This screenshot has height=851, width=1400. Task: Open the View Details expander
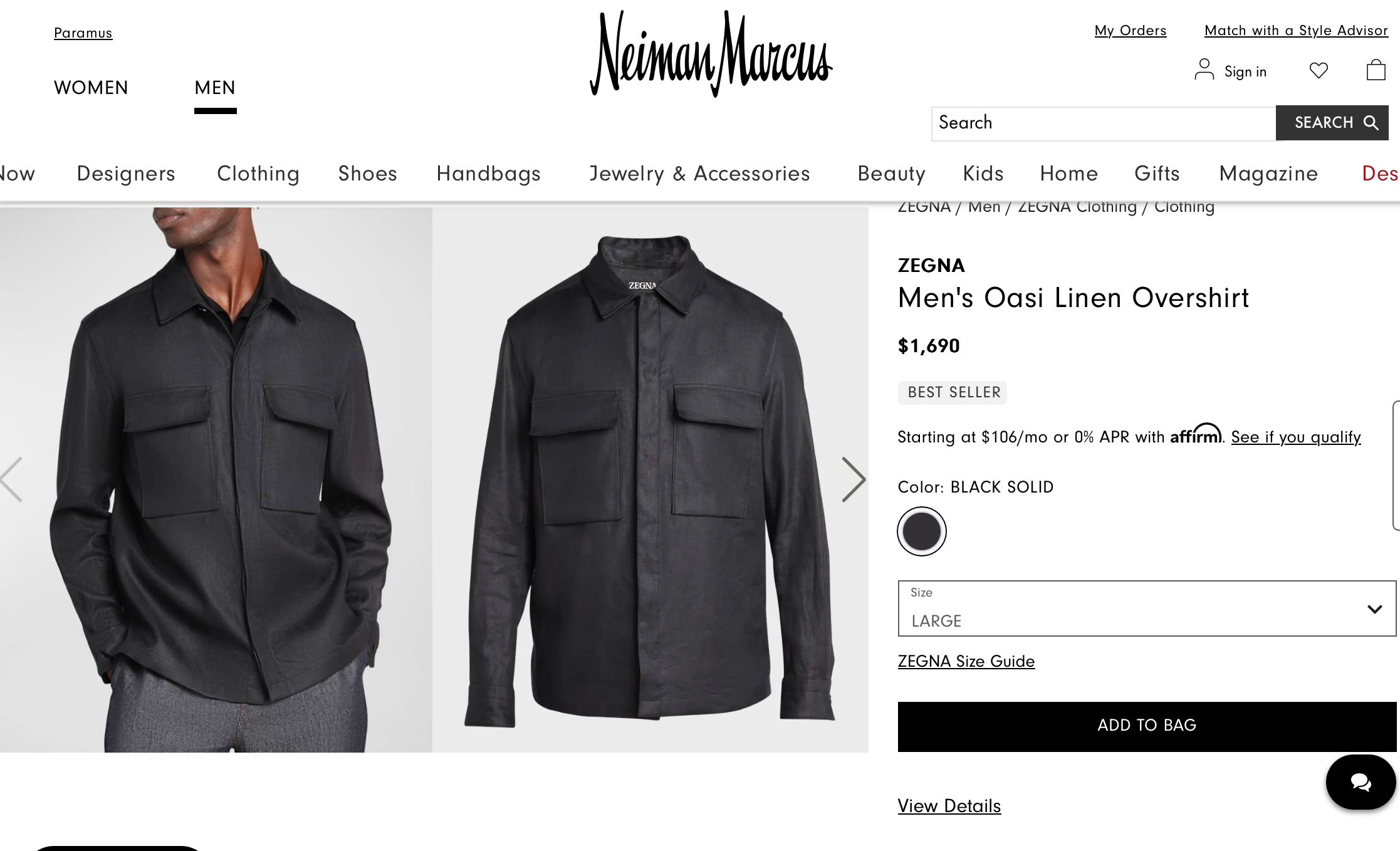tap(949, 806)
